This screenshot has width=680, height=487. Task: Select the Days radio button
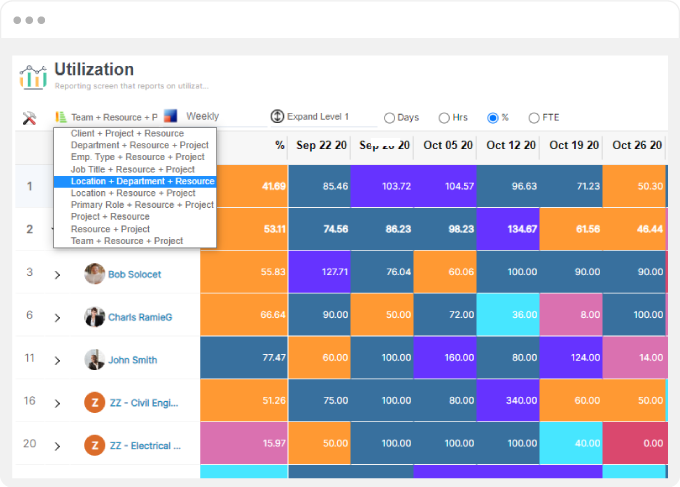389,118
